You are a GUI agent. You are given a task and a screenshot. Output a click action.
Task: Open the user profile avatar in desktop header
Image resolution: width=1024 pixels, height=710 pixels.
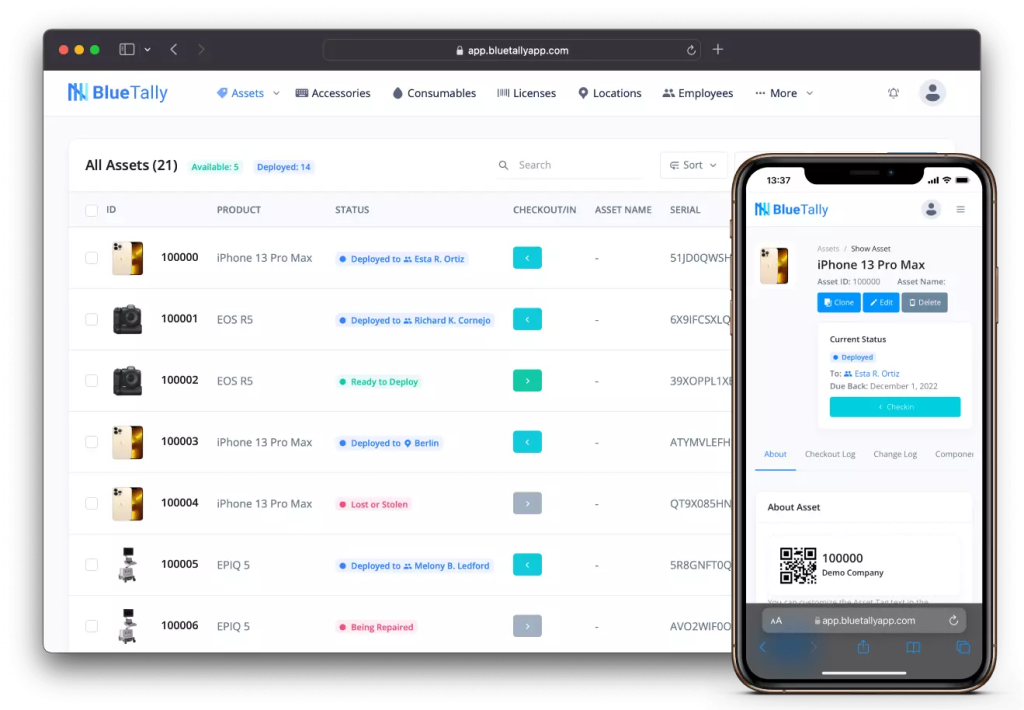(x=932, y=93)
